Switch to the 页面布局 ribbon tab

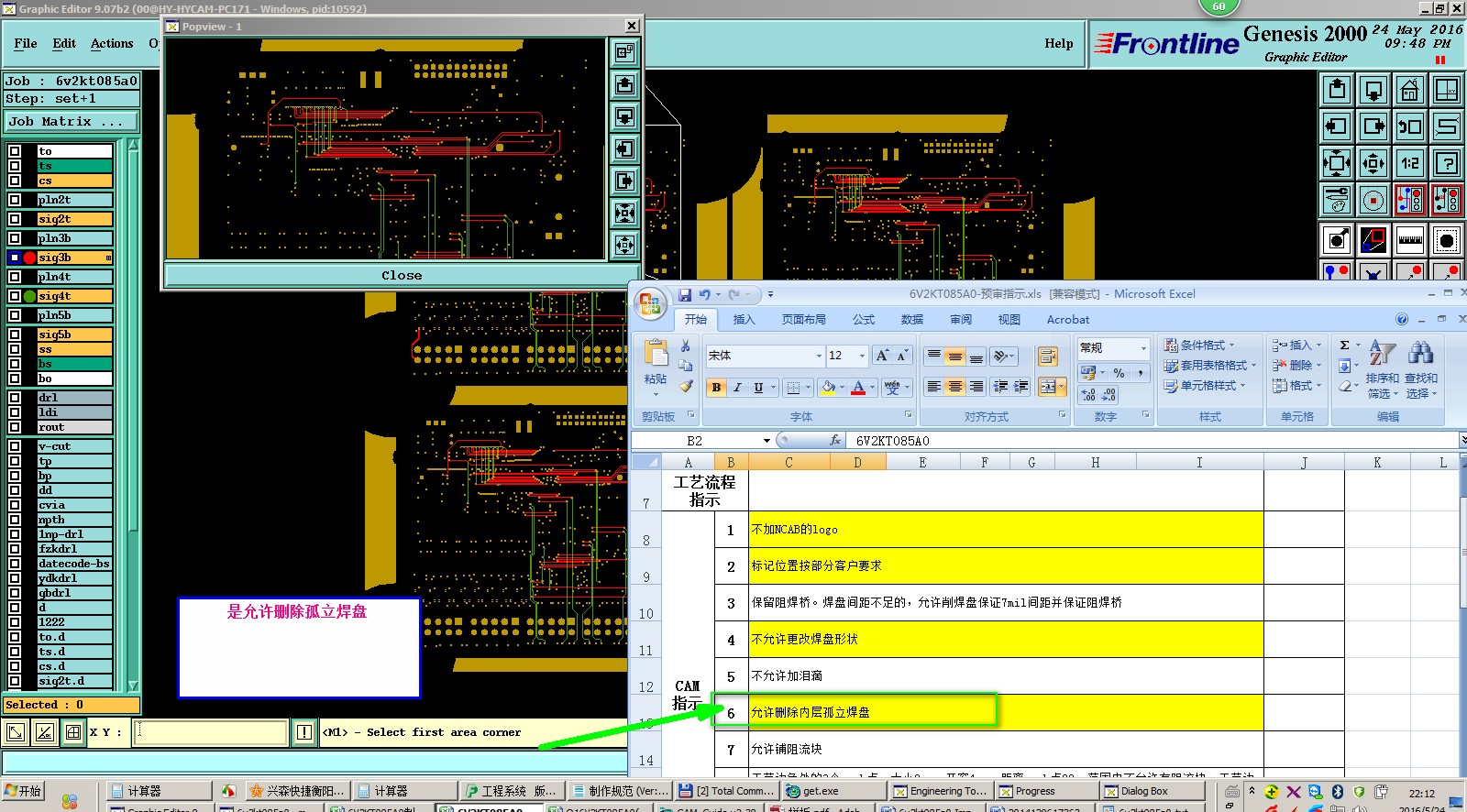(x=803, y=320)
